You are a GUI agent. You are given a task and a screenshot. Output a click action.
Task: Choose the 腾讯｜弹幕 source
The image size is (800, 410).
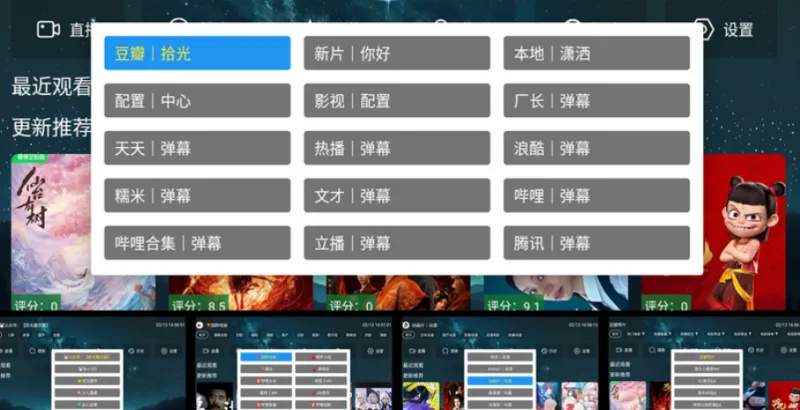(x=596, y=243)
